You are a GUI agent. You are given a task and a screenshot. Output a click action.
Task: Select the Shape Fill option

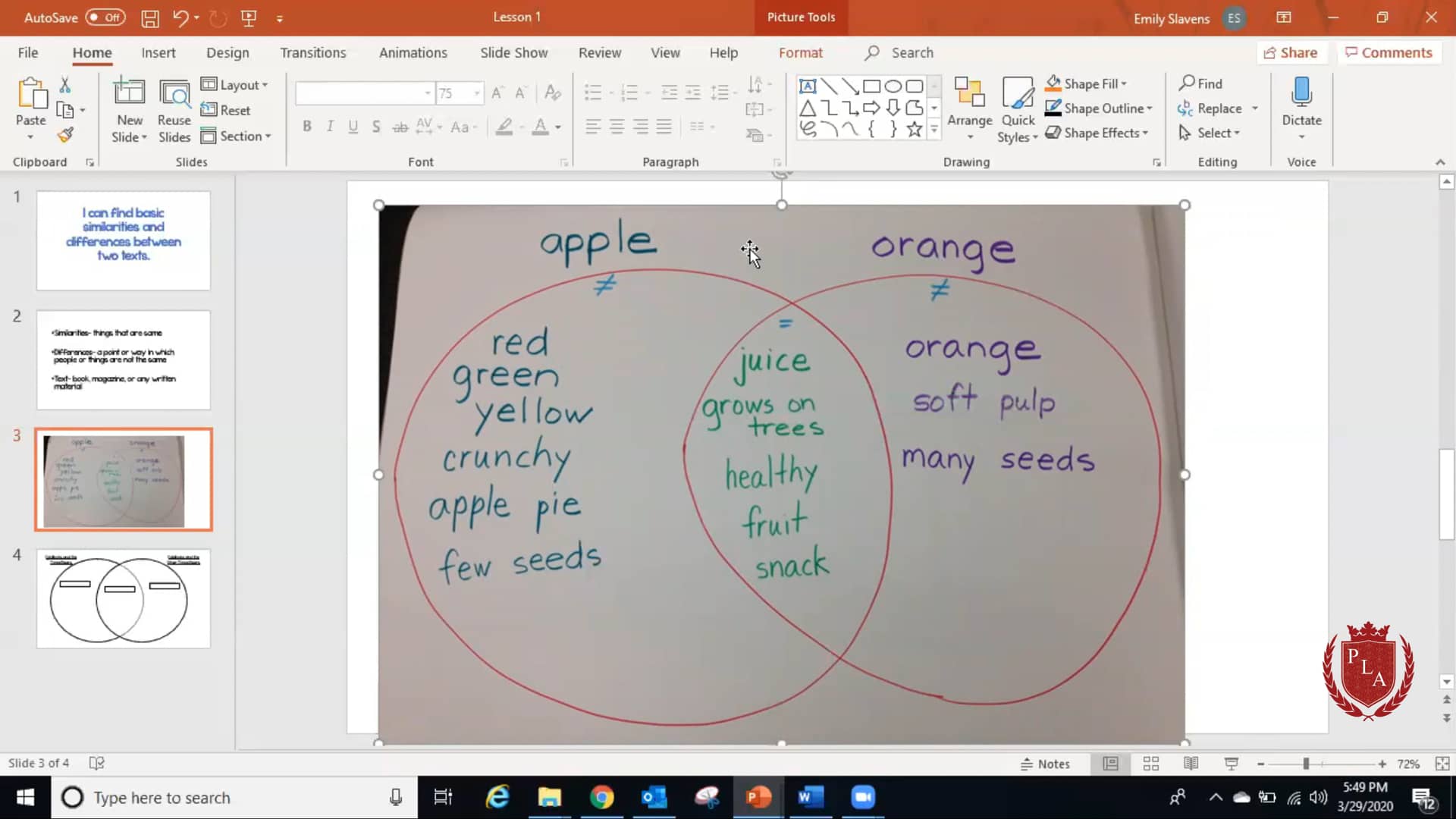1086,83
